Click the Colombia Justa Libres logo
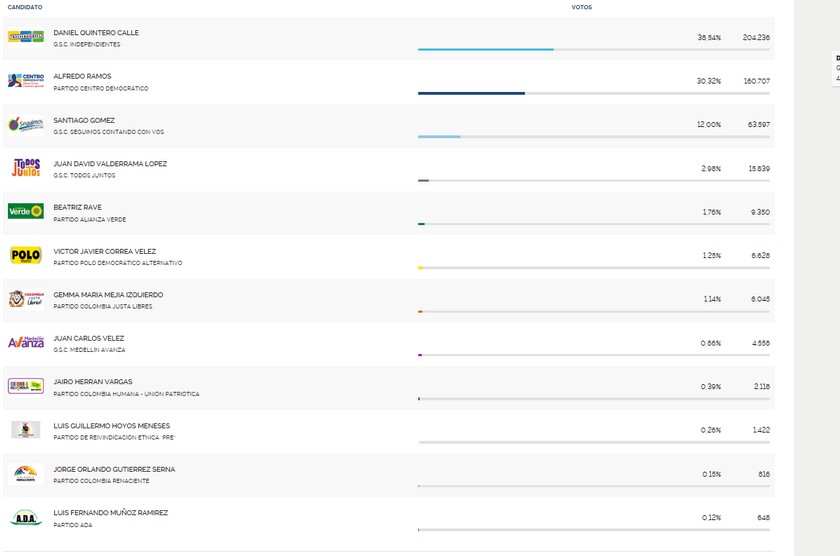840x556 pixels. 25,299
